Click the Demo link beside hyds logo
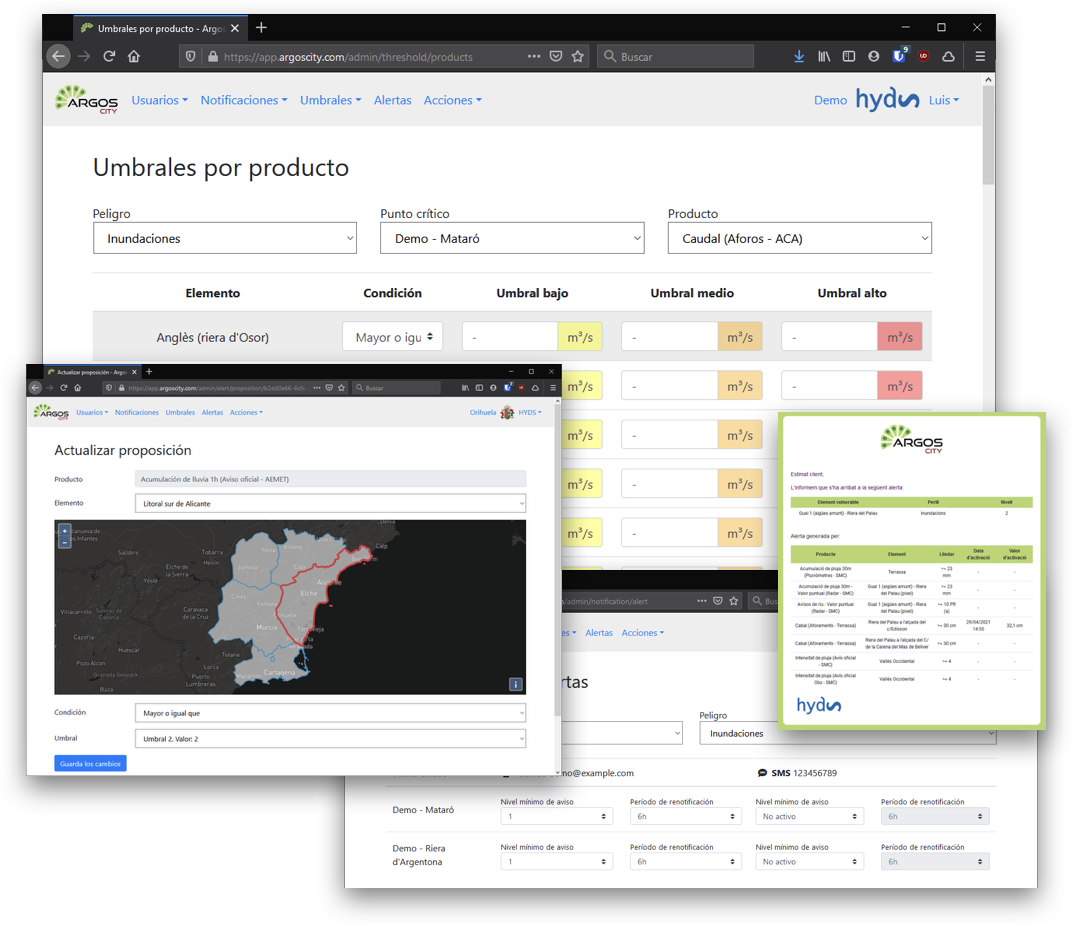This screenshot has height=926, width=1072. [x=830, y=100]
